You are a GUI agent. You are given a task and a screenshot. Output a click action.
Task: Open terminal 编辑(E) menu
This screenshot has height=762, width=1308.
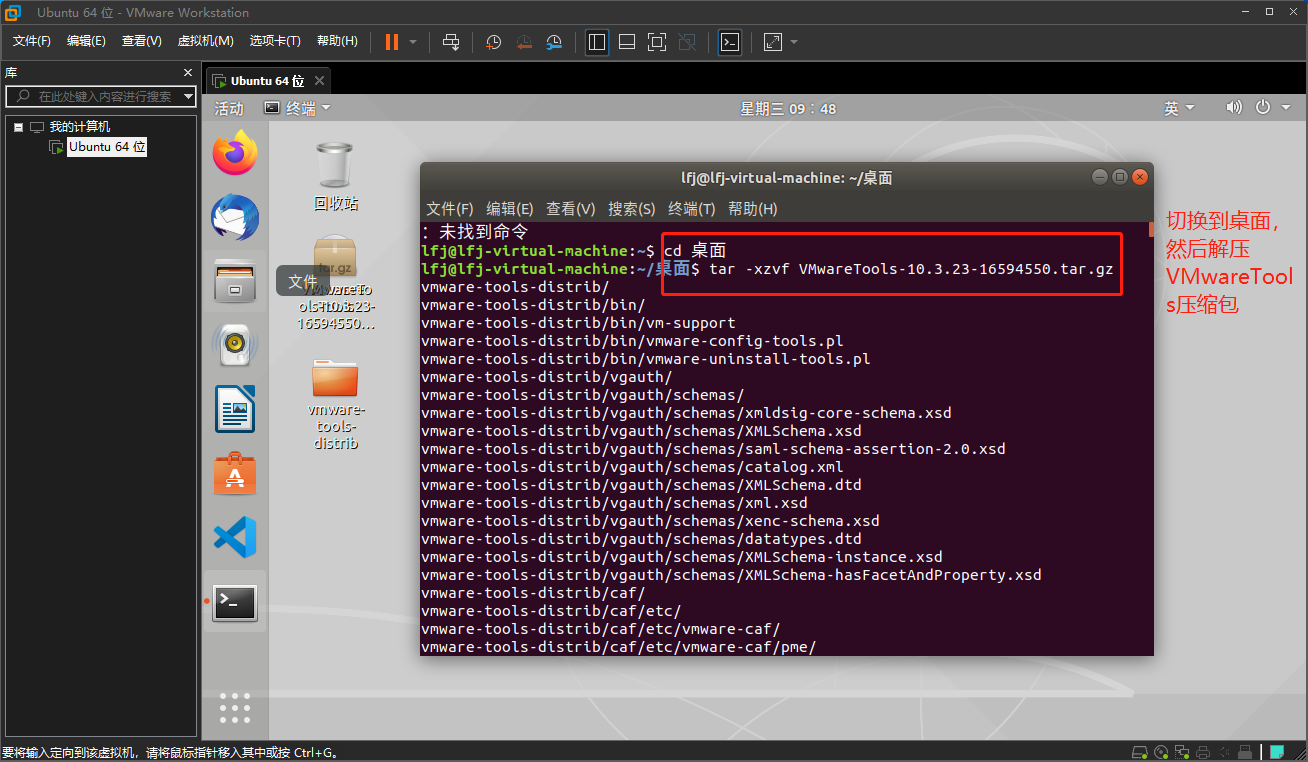coord(509,209)
